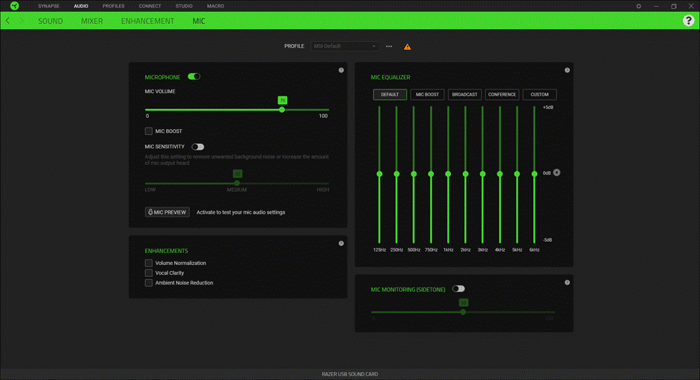
Task: Click the 1kHz equalizer slider handle
Action: 448,174
